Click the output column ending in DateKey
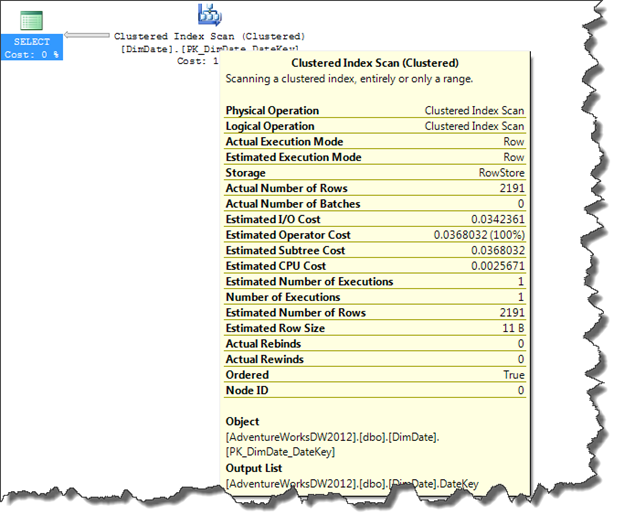624x525 pixels. pyautogui.click(x=352, y=484)
